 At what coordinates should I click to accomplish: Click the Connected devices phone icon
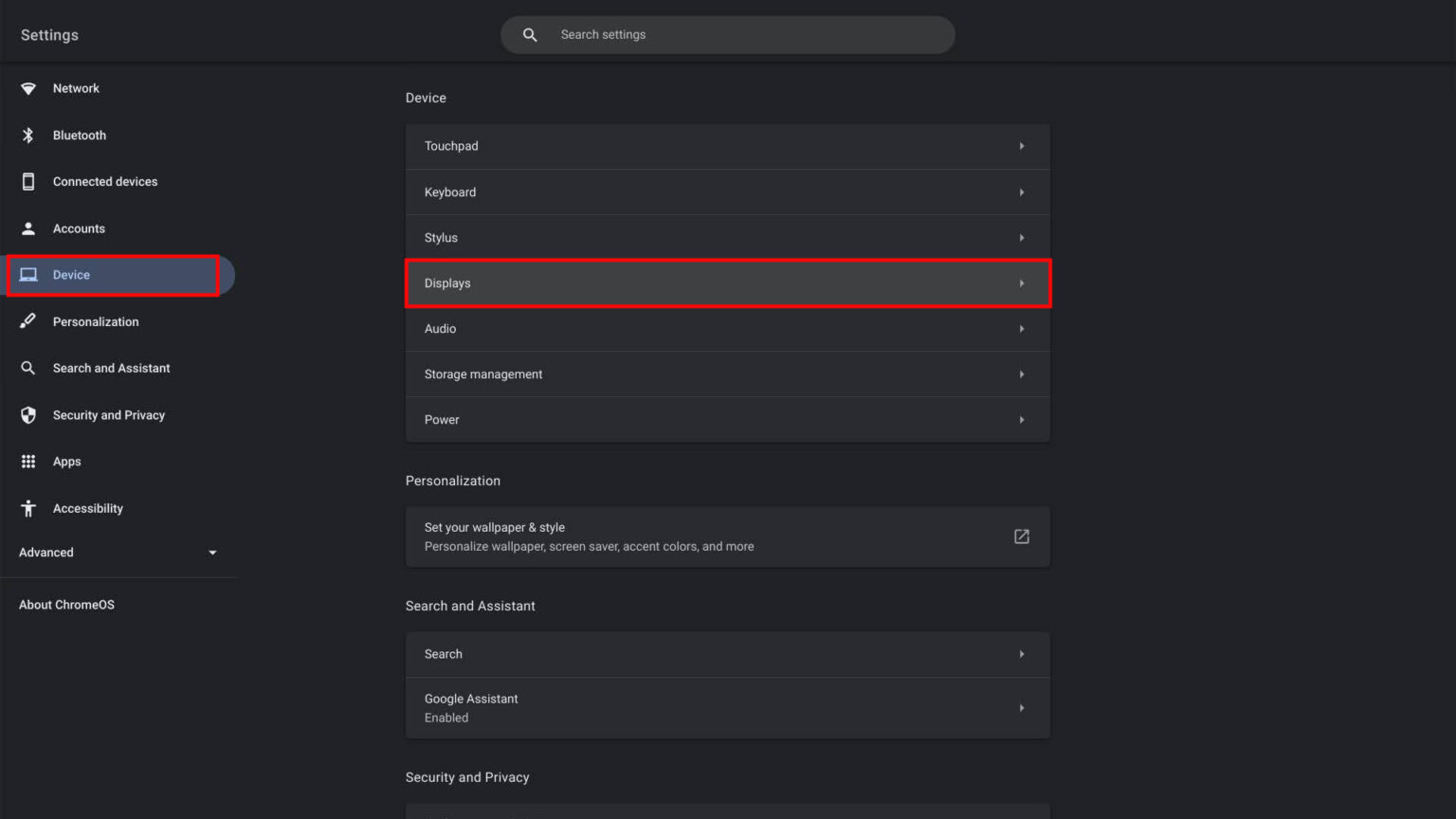28,181
